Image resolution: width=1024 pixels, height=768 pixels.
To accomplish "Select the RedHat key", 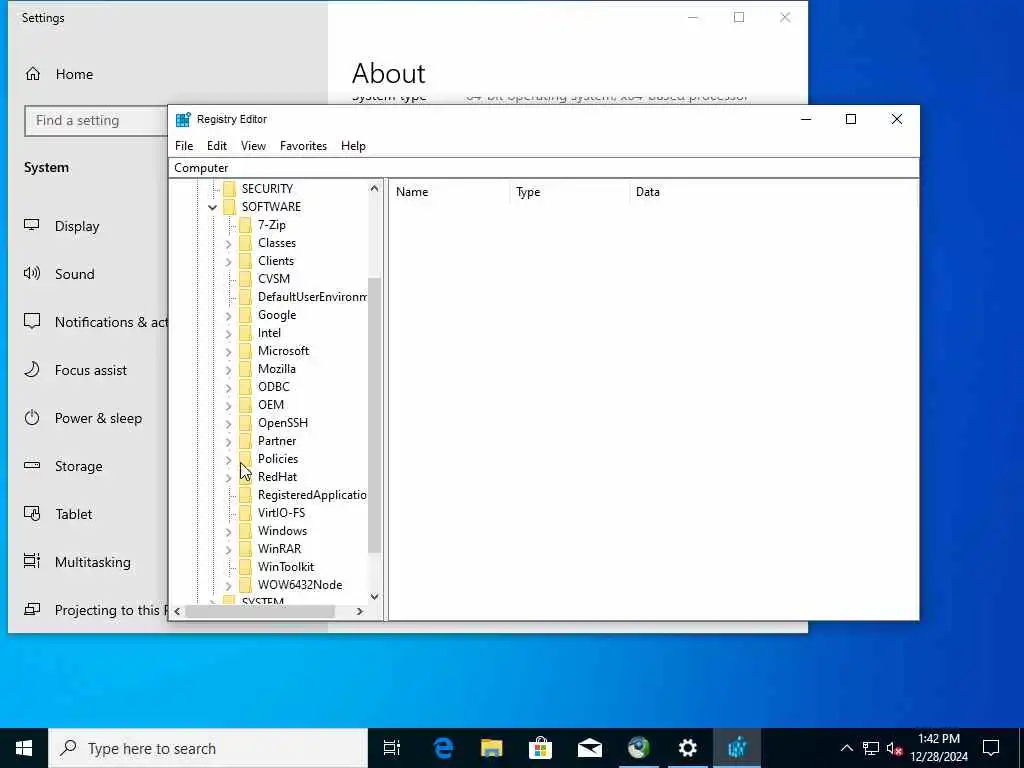I will click(277, 477).
